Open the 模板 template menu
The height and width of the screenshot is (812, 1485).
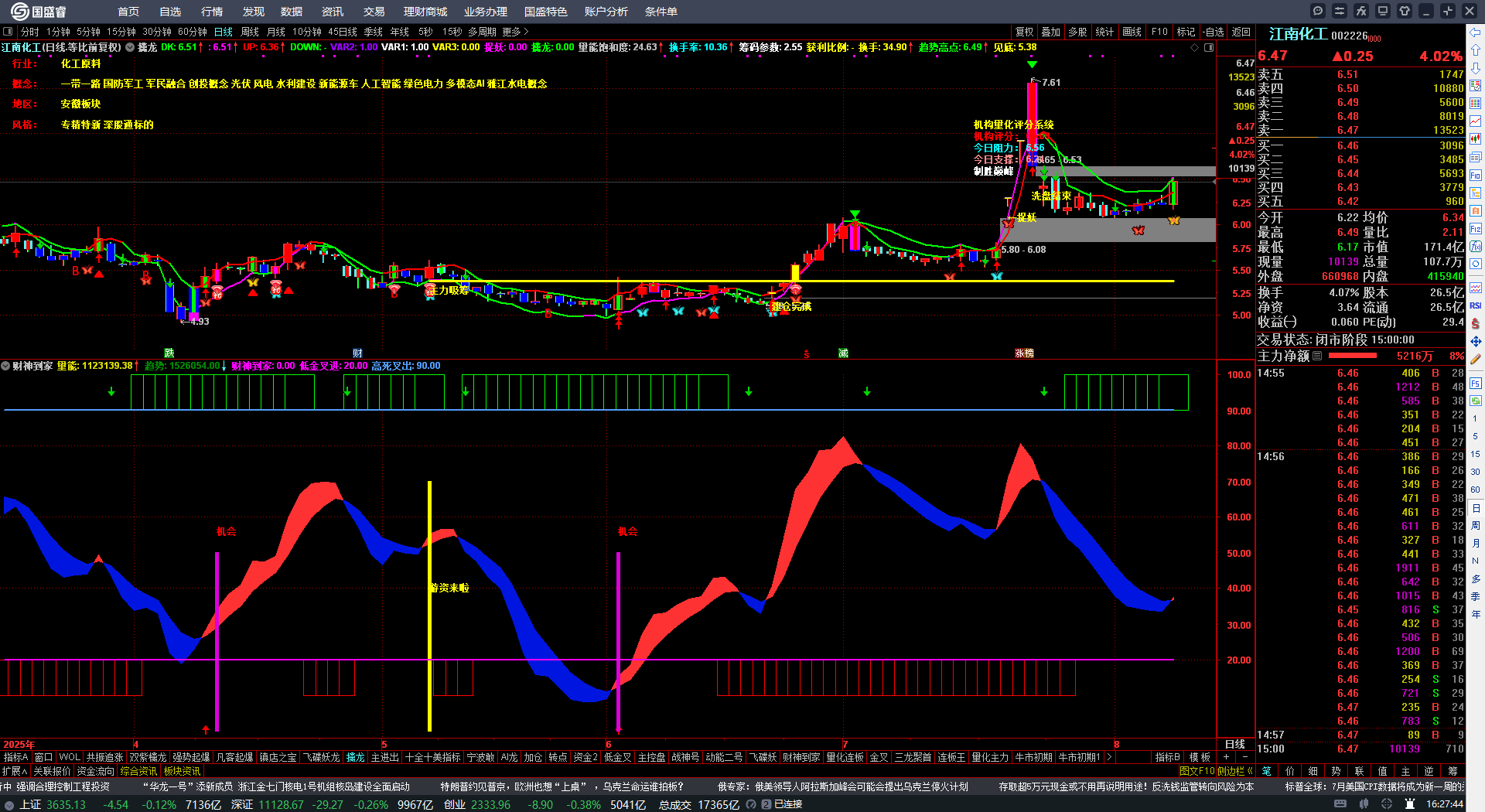1200,757
